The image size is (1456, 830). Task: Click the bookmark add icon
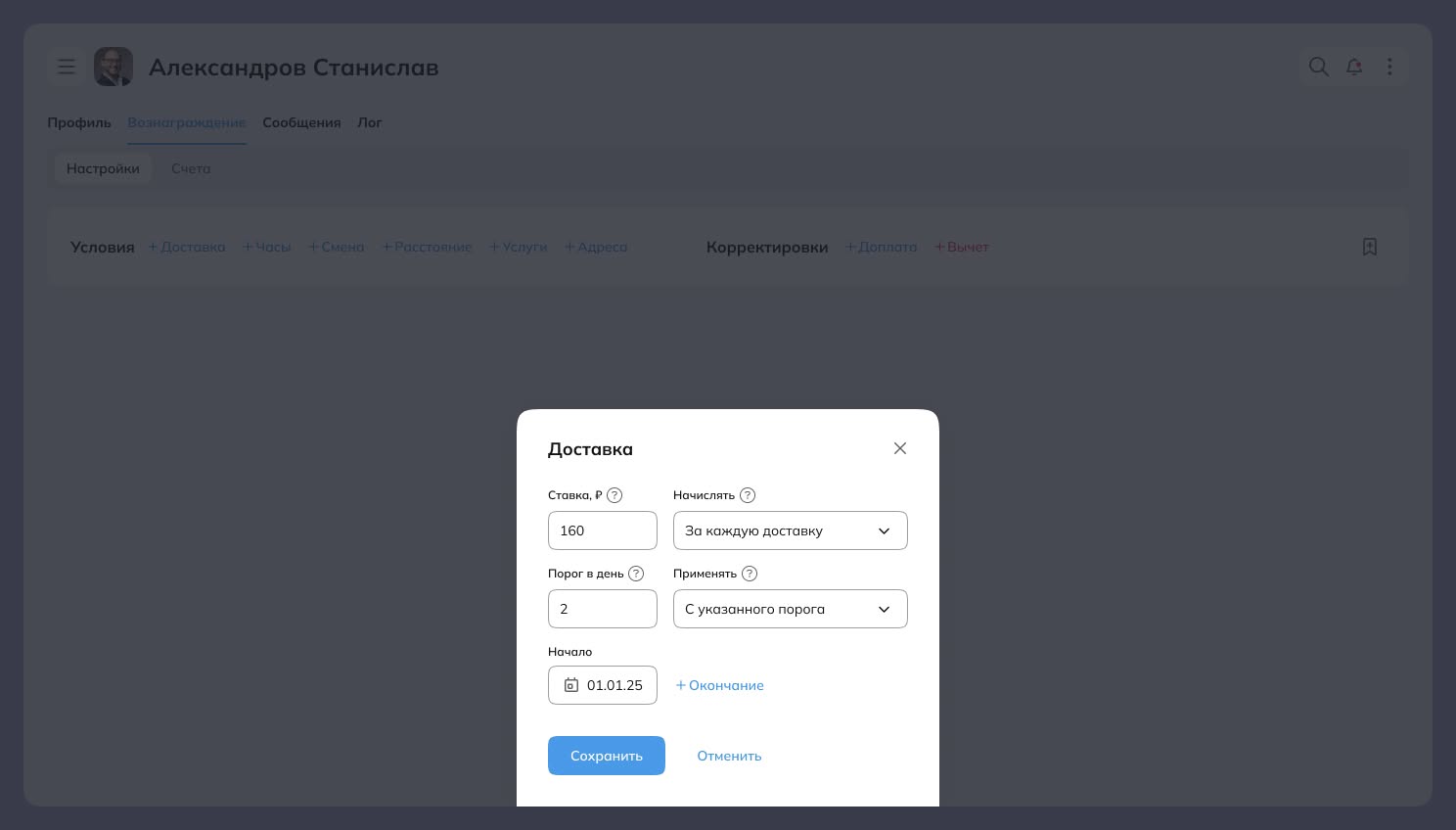tap(1370, 247)
